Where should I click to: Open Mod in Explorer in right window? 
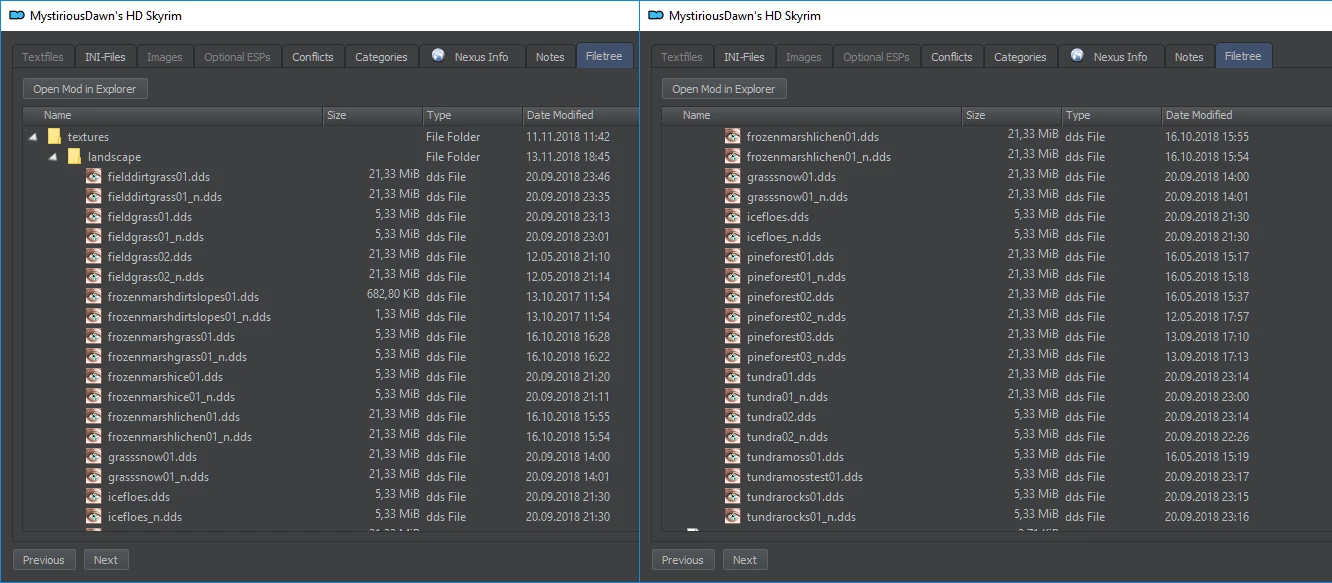724,89
